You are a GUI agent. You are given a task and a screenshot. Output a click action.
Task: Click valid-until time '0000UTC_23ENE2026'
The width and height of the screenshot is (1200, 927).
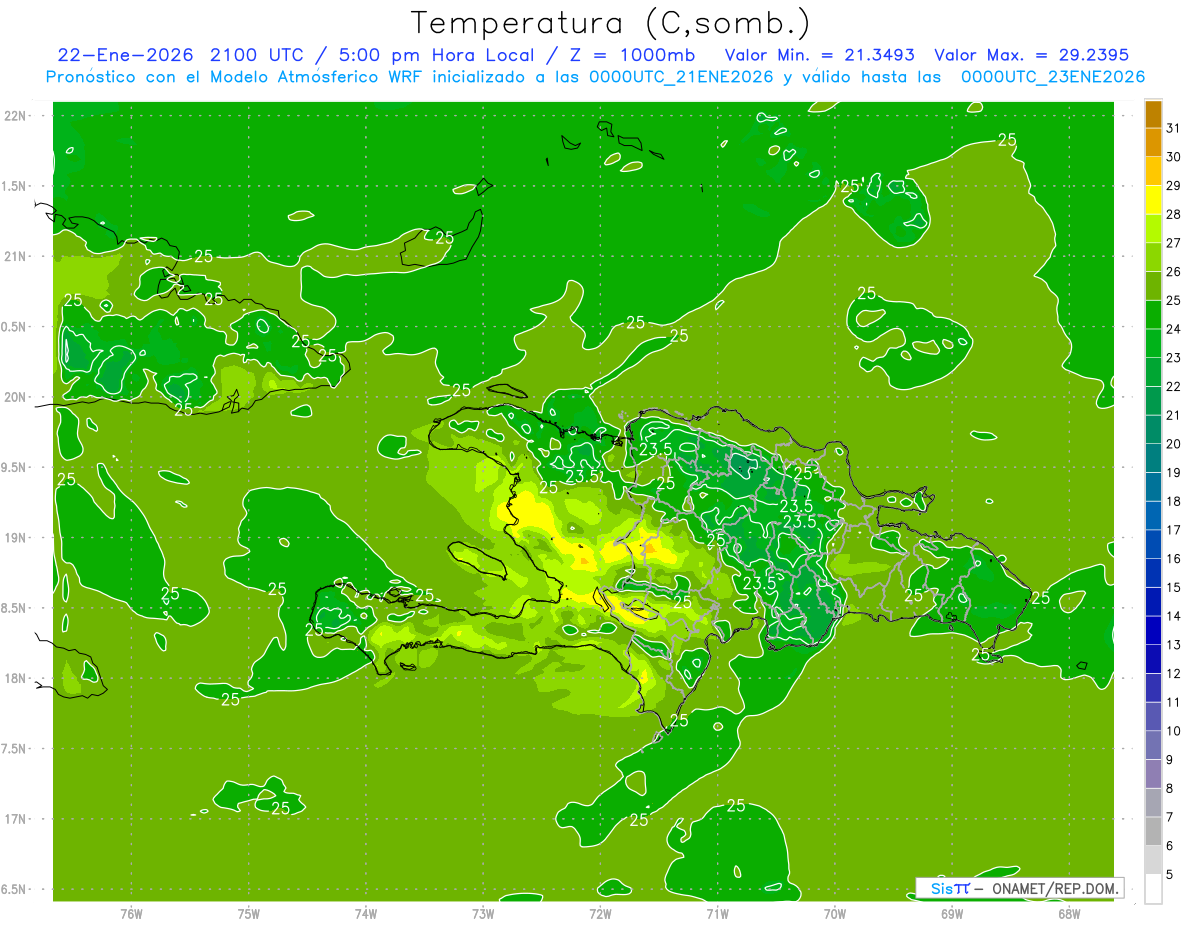click(x=1053, y=77)
